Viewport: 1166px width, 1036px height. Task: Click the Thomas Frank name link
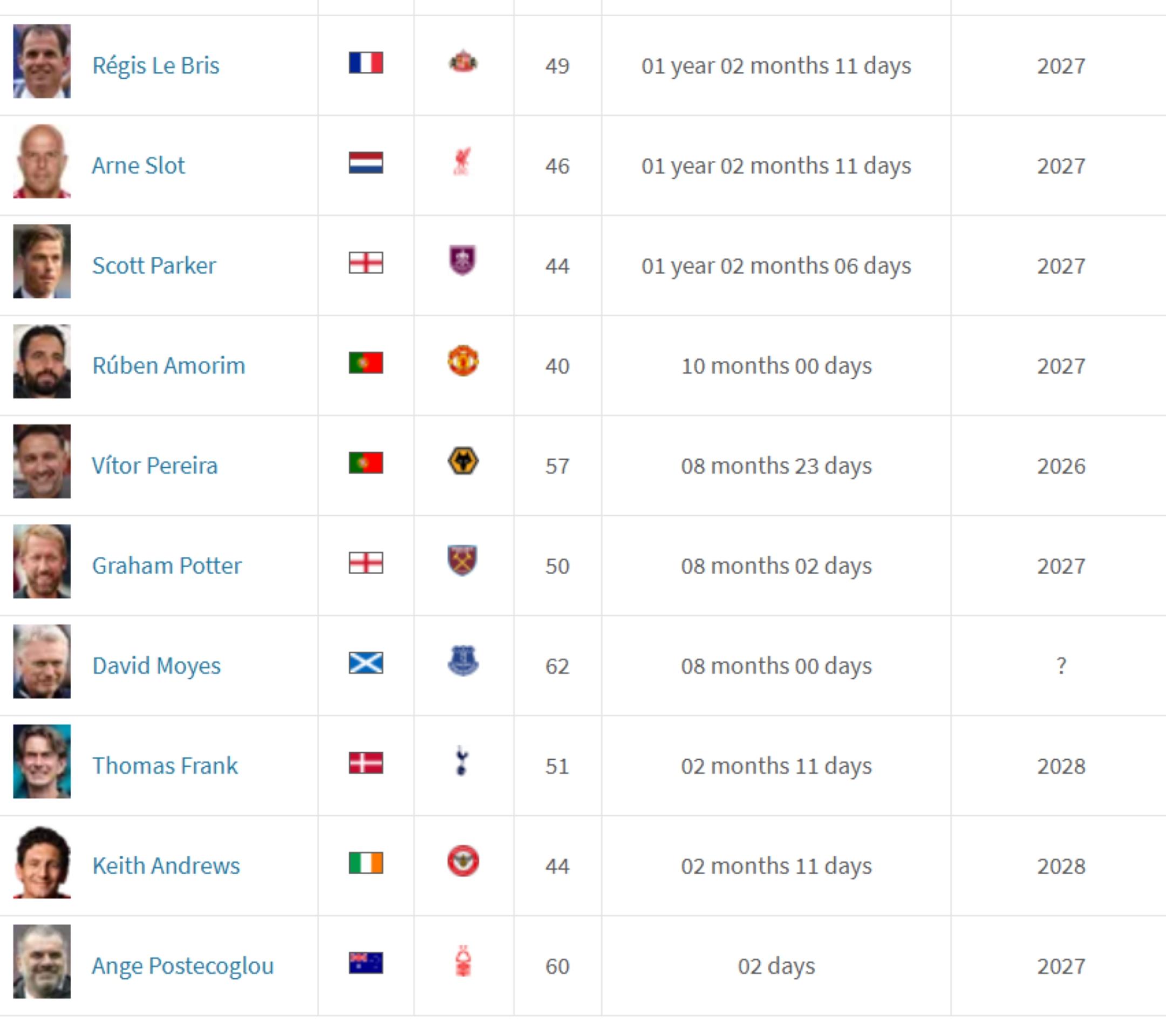[x=165, y=766]
